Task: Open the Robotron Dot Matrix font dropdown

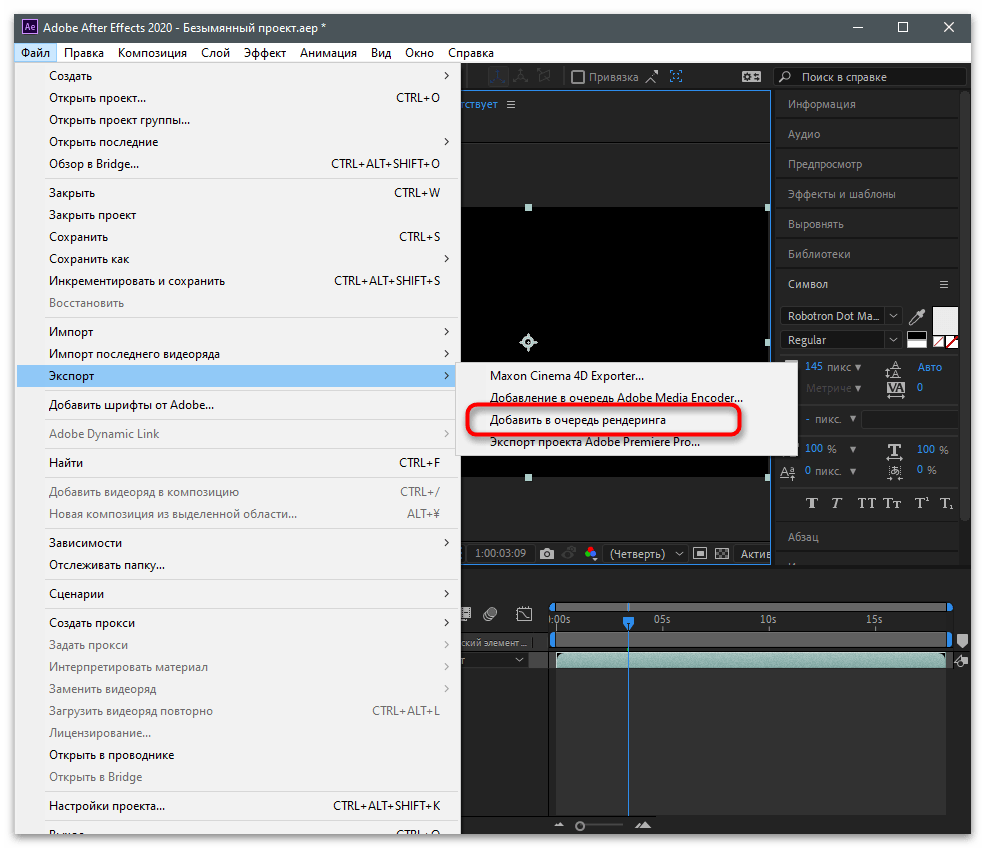Action: tap(893, 316)
